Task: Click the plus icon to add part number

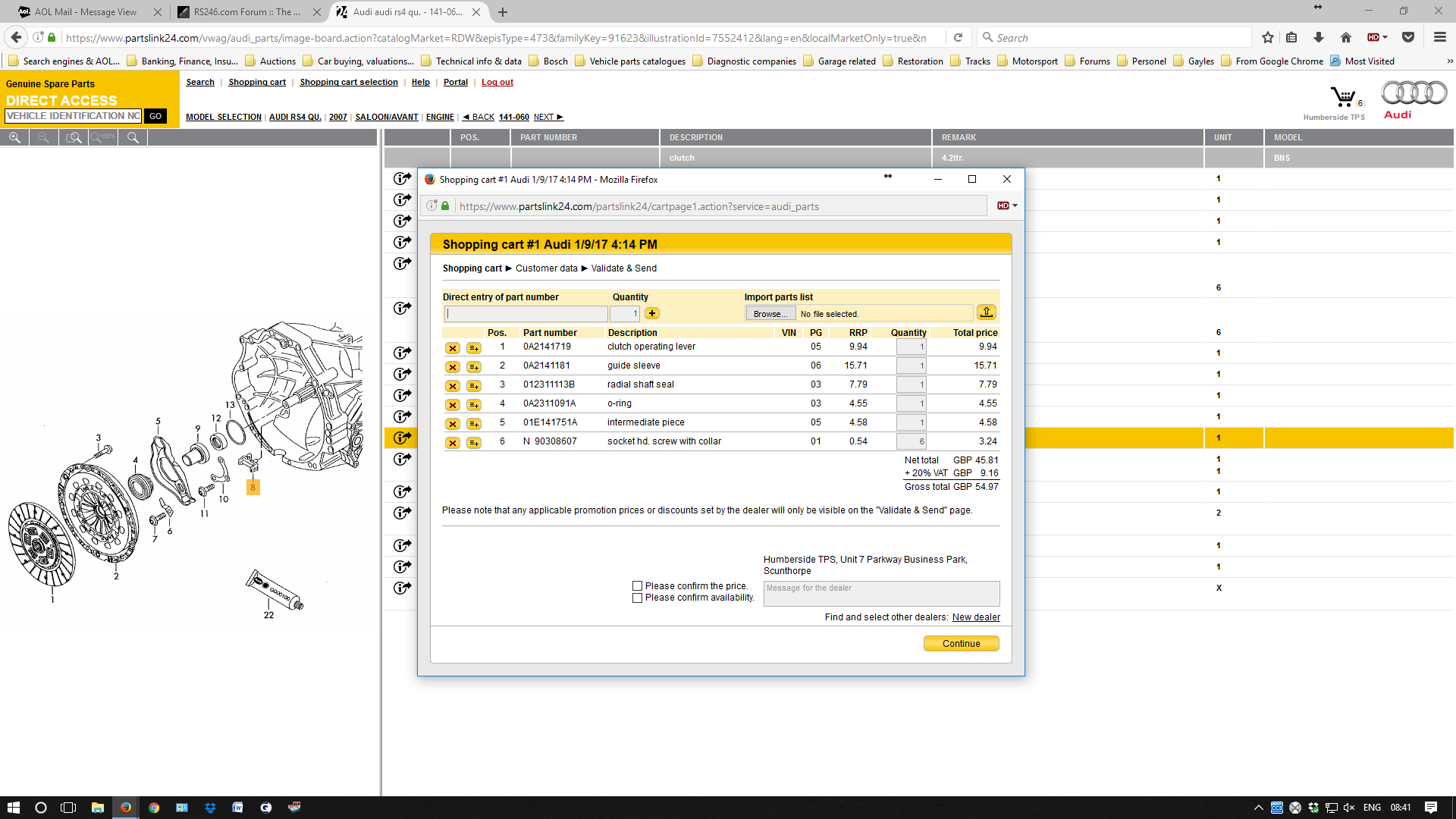Action: (x=652, y=313)
